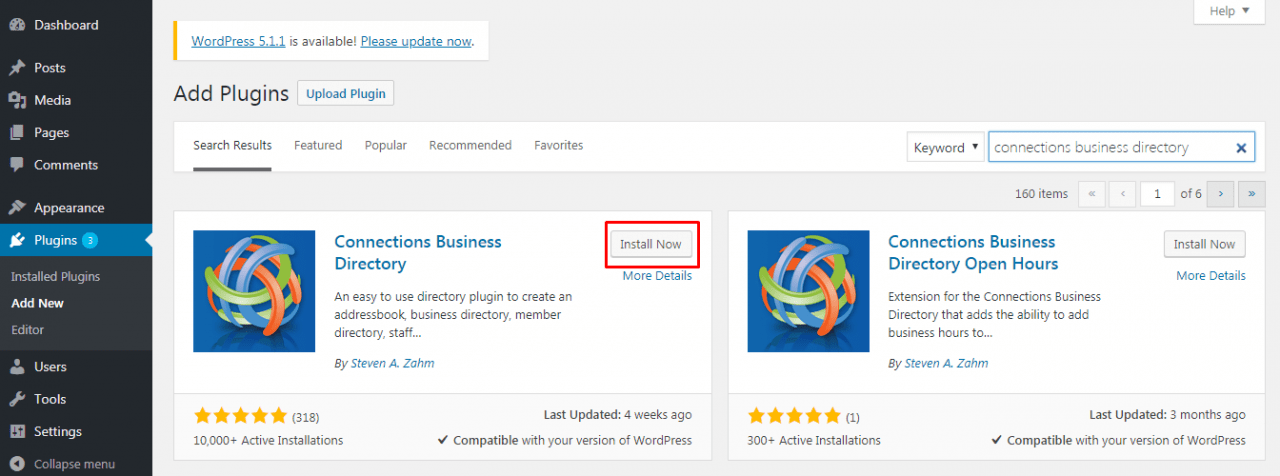Click the '160 items' count text
This screenshot has height=476, width=1280.
pyautogui.click(x=1041, y=194)
